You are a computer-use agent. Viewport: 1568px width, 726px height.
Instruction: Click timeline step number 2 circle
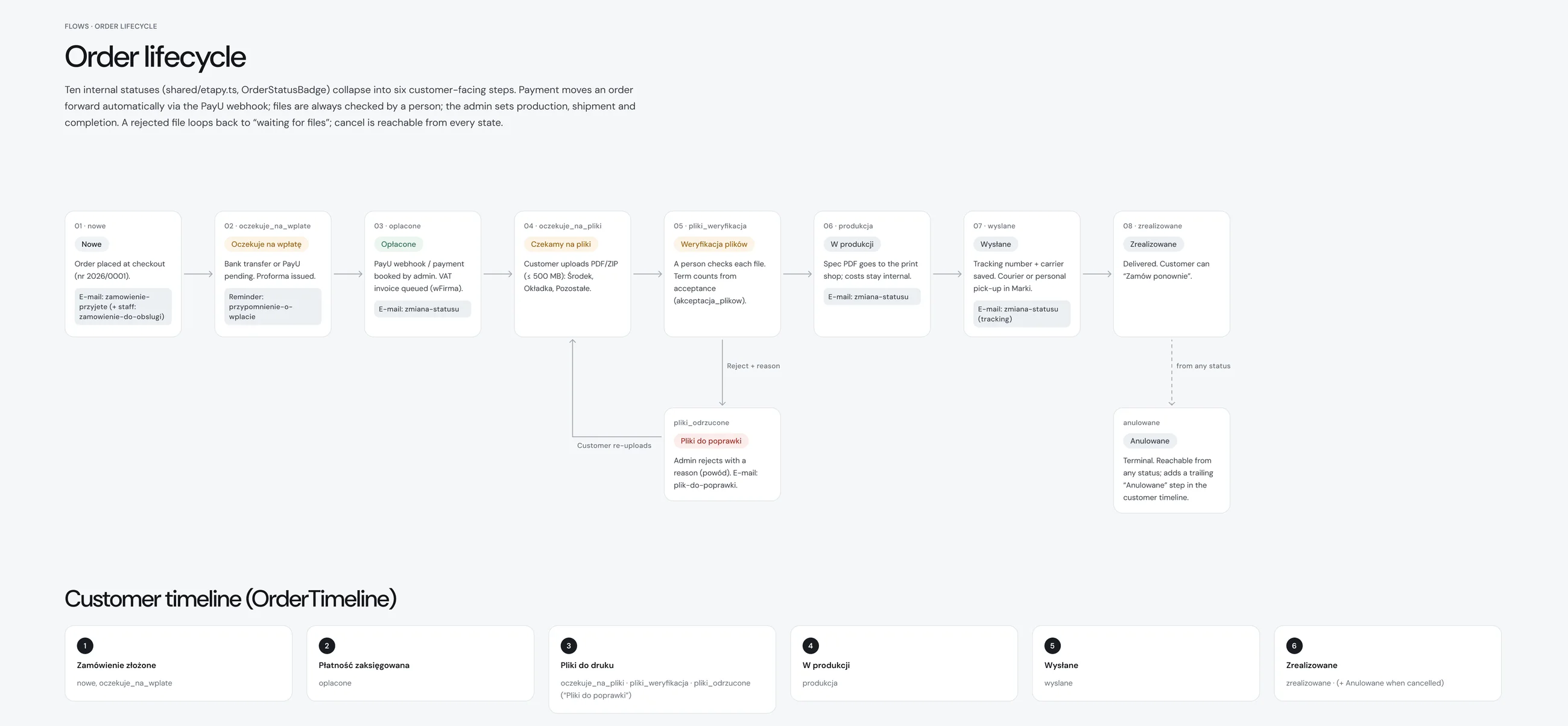tap(327, 646)
